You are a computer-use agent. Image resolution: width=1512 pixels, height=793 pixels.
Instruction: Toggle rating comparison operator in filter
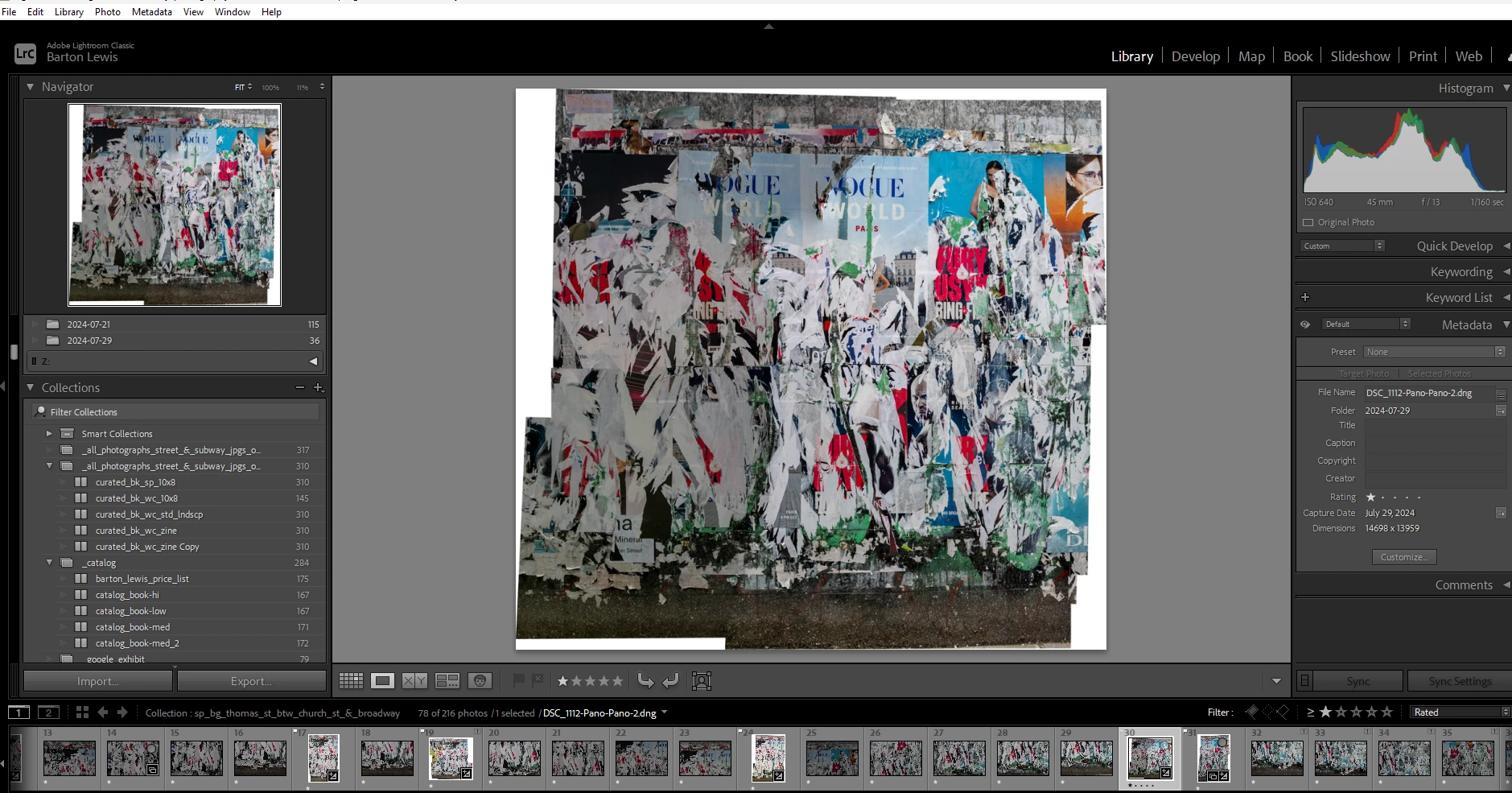tap(1310, 712)
